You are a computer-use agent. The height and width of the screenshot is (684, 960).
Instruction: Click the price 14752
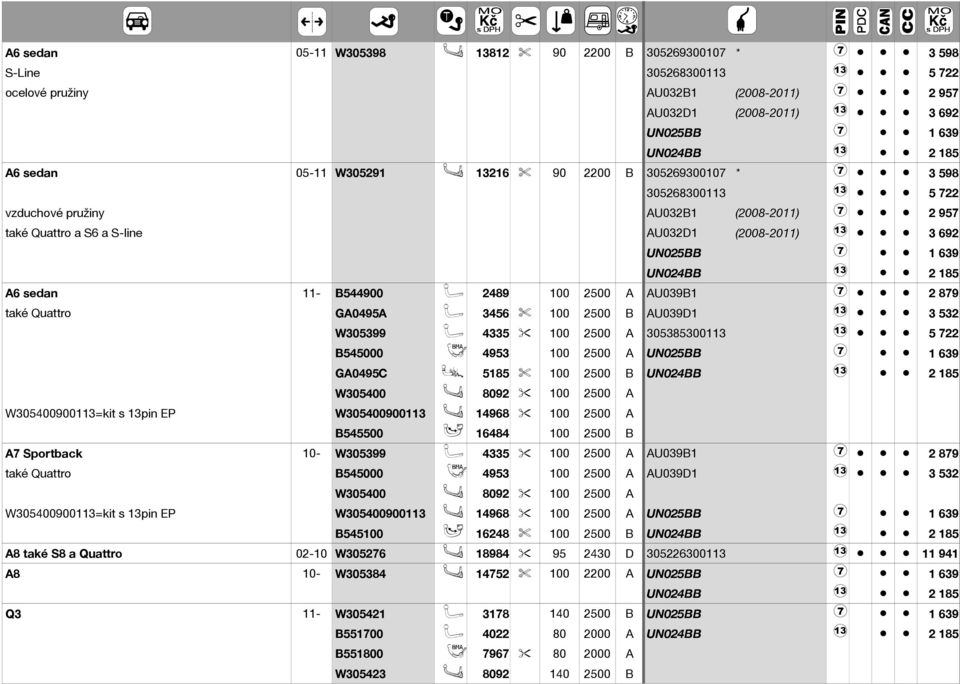pos(492,574)
